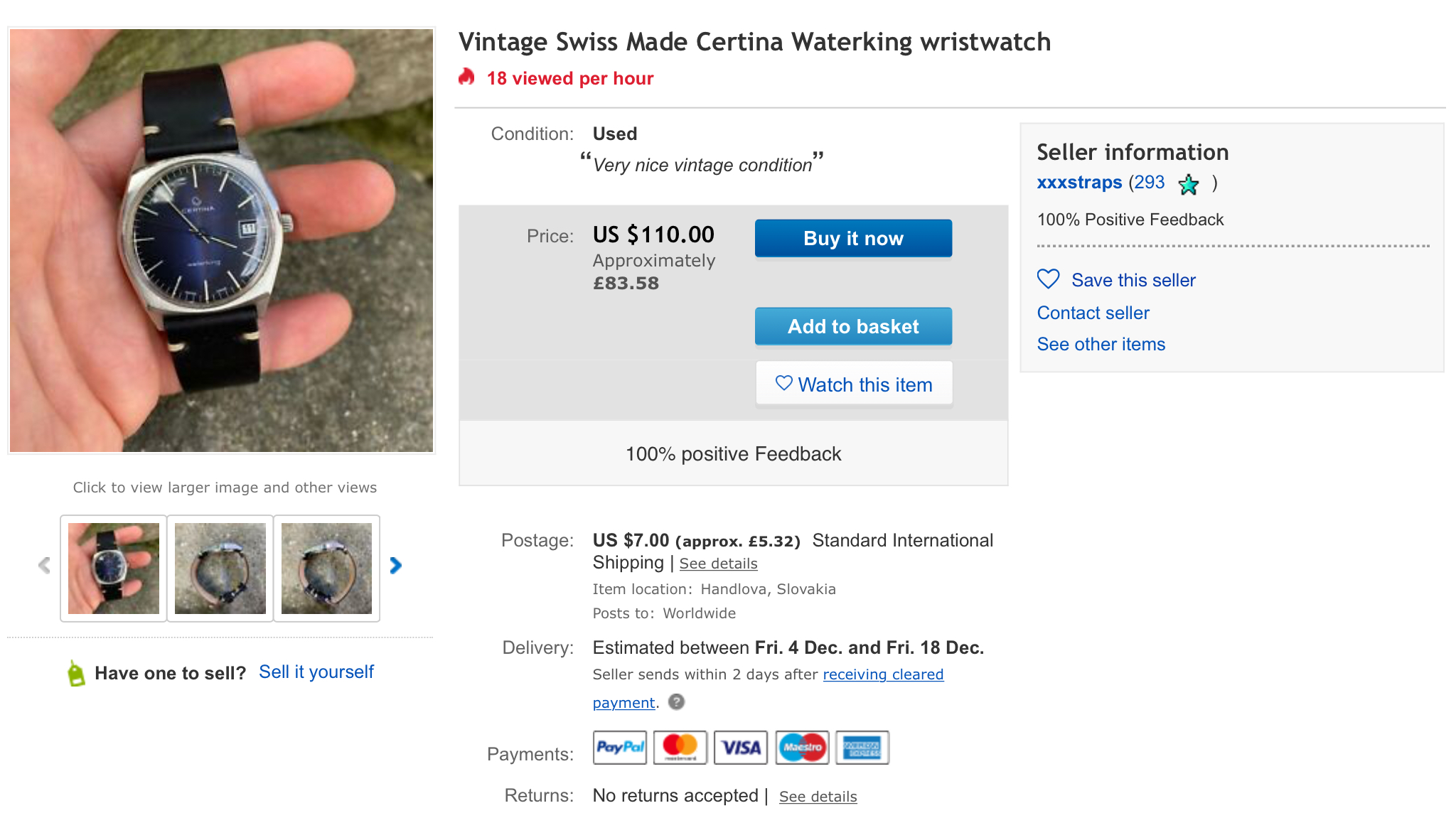
Task: Click the seller's feedback star icon
Action: tap(1189, 185)
